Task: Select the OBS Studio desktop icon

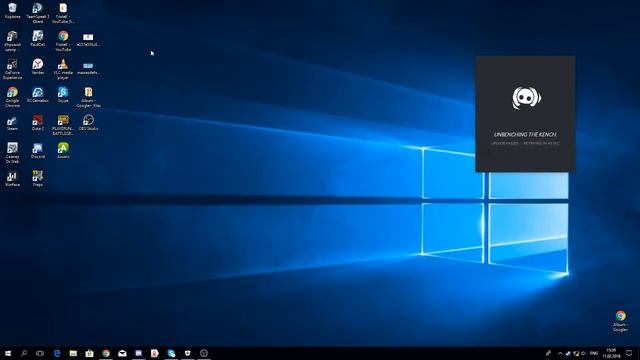Action: 88,122
